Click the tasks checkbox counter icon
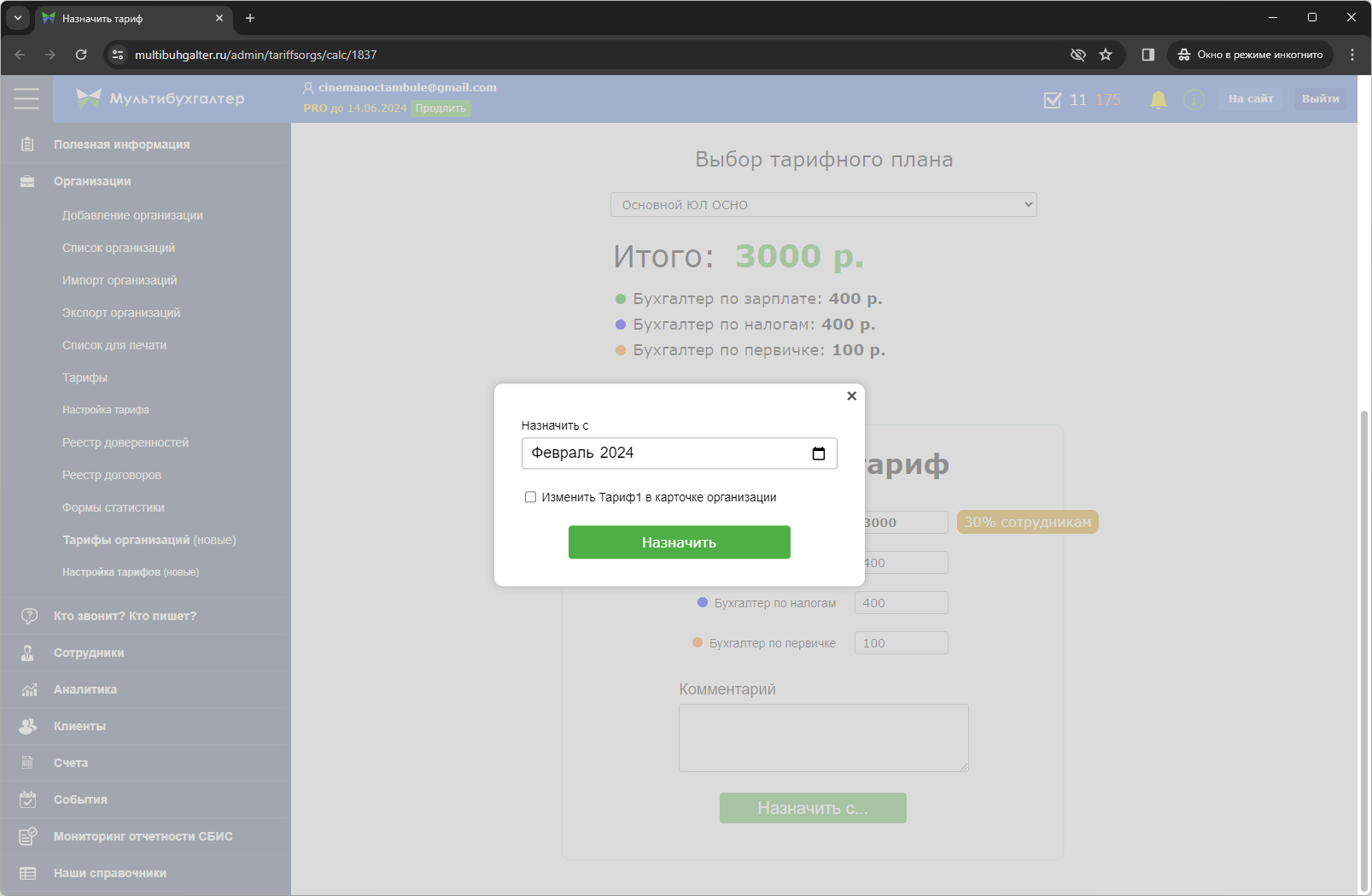 pos(1053,100)
